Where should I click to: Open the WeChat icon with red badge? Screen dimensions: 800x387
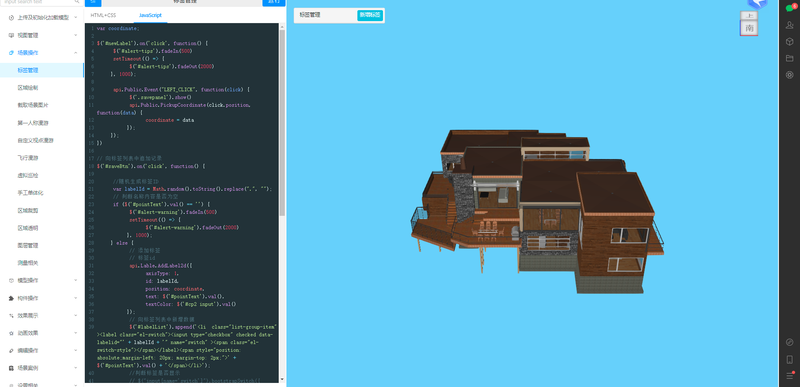(790, 7)
